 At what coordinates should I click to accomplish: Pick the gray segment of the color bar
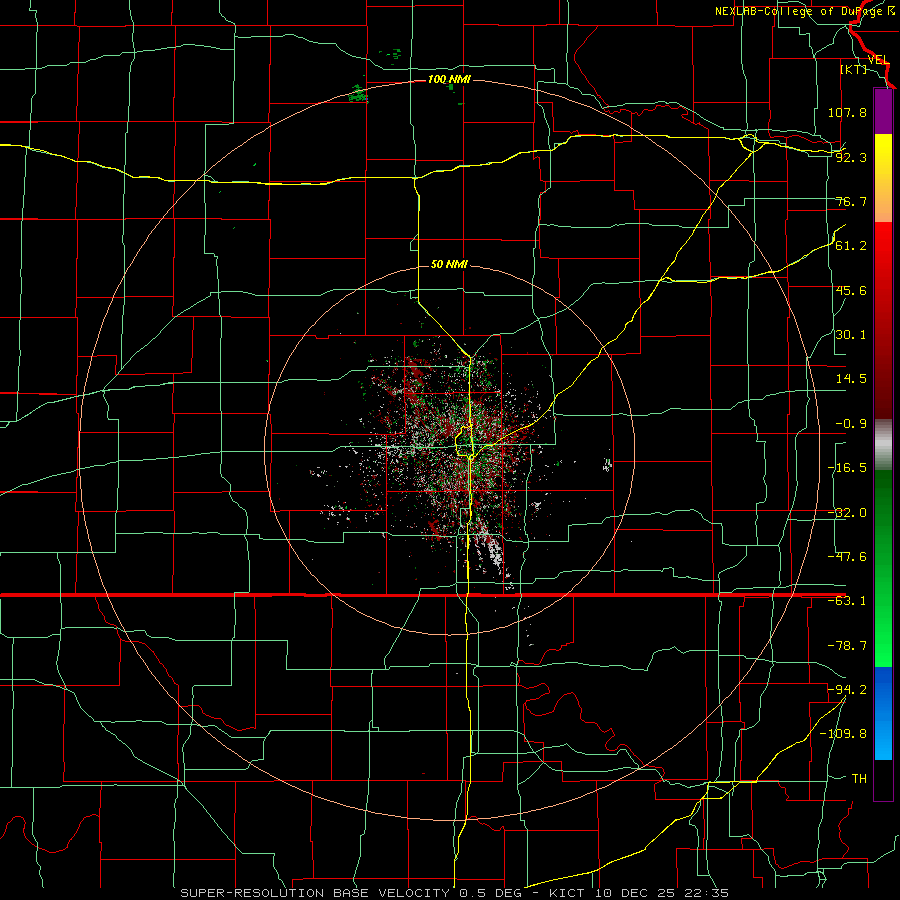[x=883, y=445]
